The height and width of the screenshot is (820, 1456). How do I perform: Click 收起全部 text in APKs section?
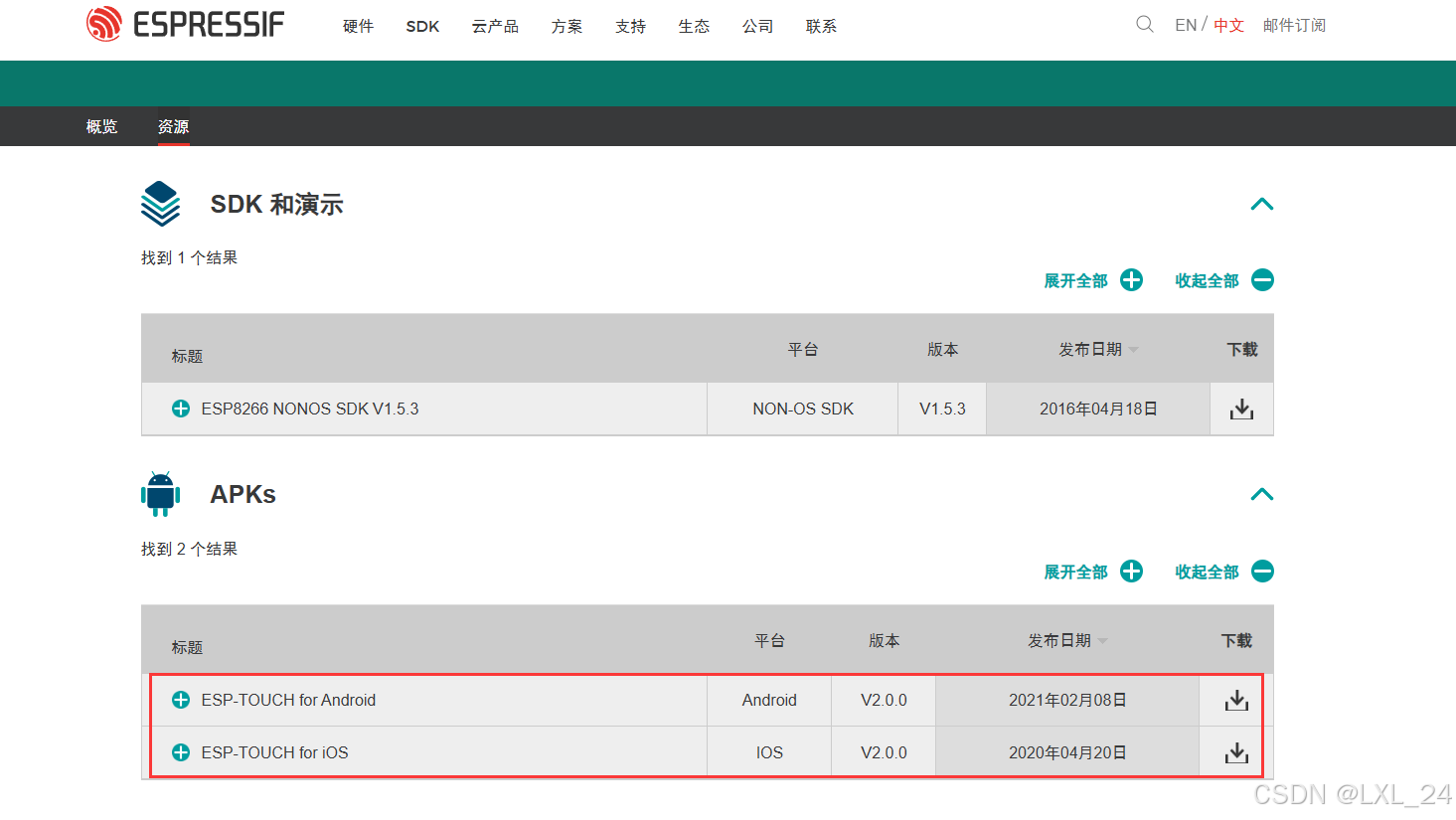pos(1207,573)
